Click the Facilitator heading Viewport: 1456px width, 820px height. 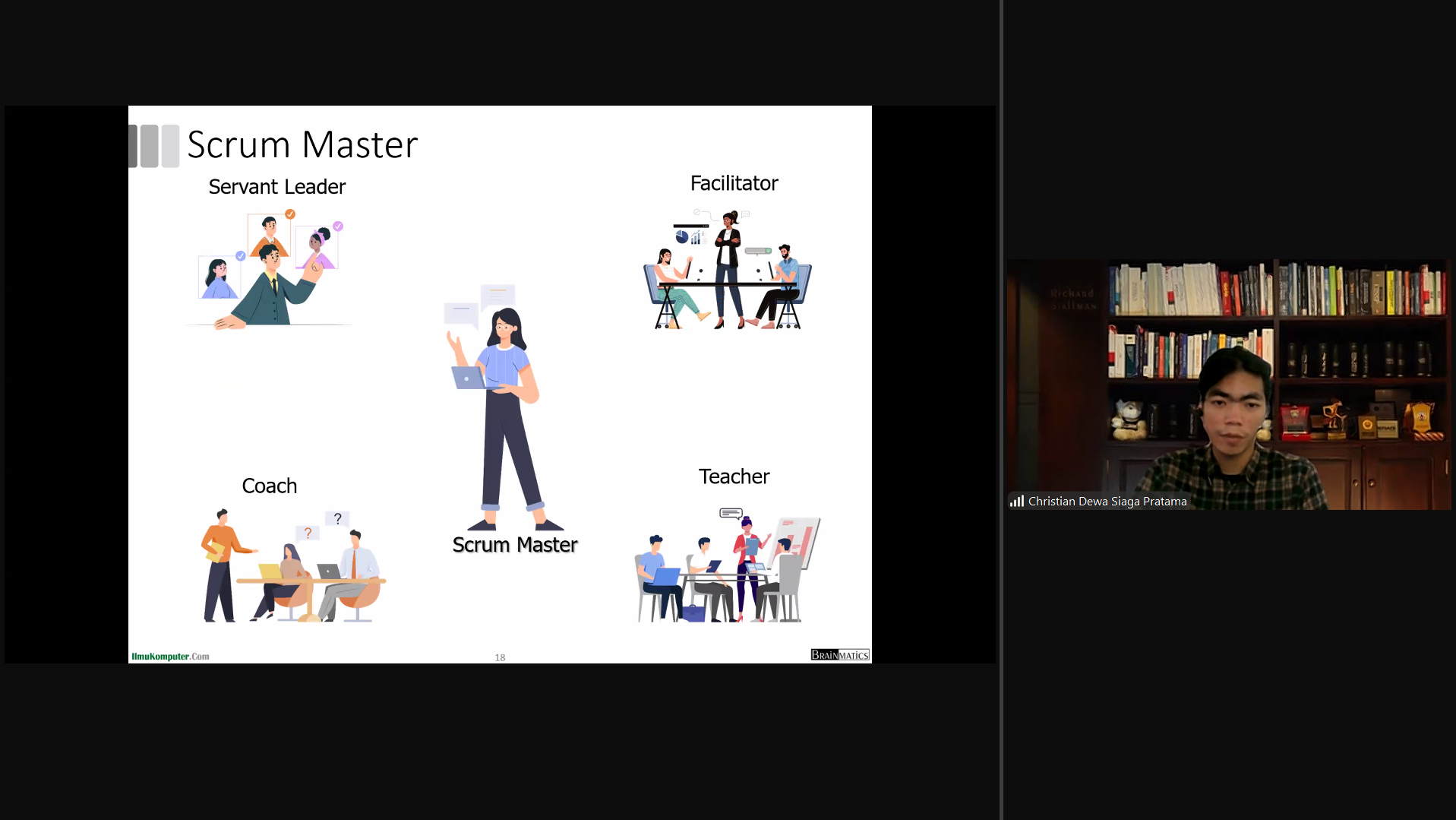click(734, 183)
